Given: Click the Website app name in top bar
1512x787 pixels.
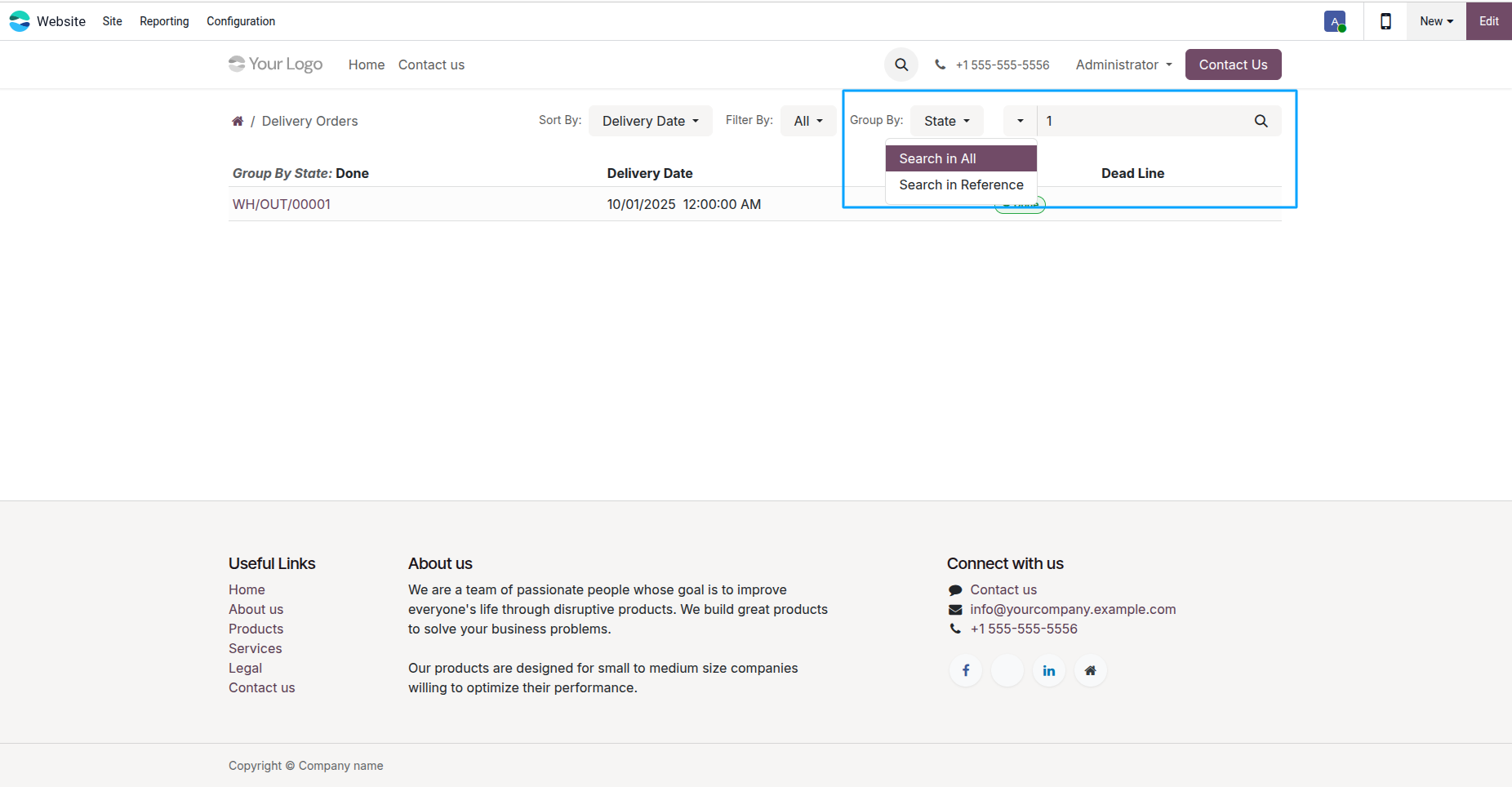Looking at the screenshot, I should [61, 21].
